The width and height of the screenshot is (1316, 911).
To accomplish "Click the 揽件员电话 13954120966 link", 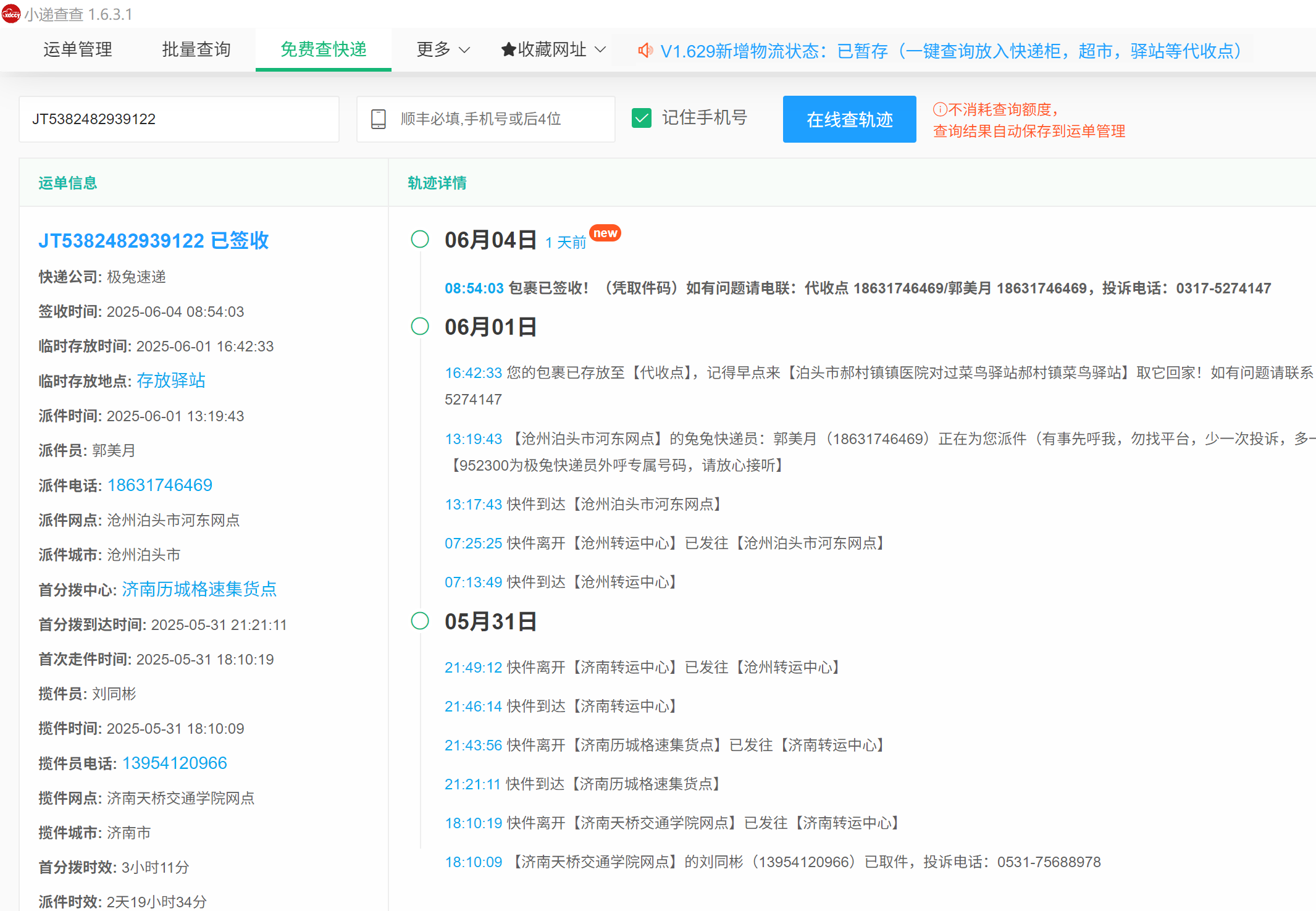I will (x=175, y=763).
